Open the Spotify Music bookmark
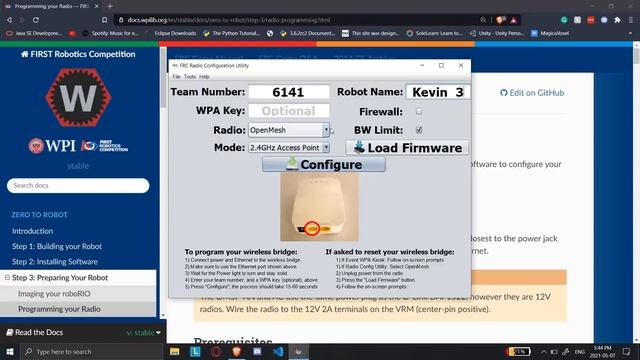Image resolution: width=640 pixels, height=360 pixels. pos(110,33)
